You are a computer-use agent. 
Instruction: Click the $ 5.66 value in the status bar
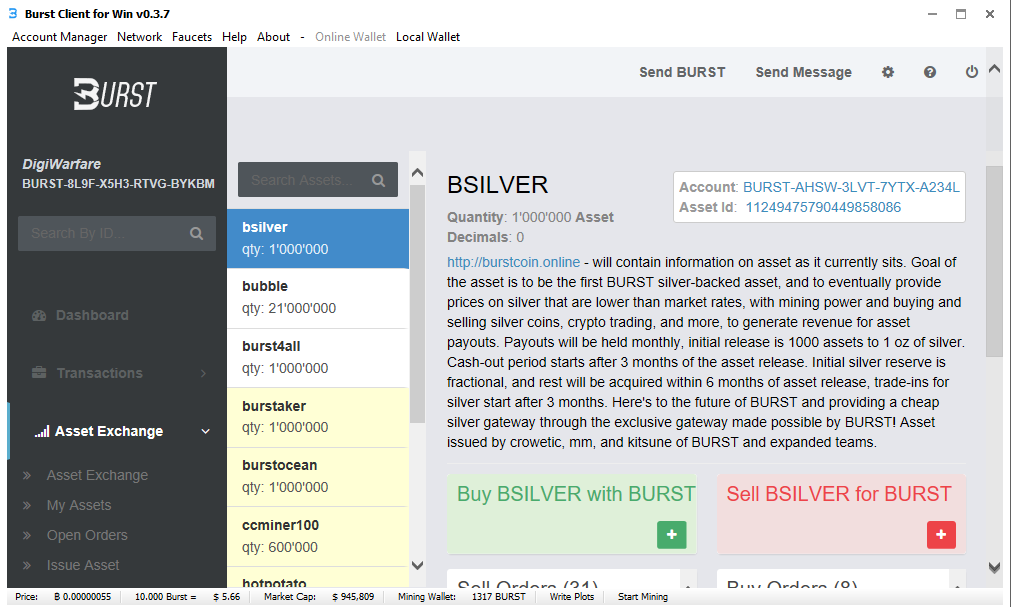(x=227, y=597)
